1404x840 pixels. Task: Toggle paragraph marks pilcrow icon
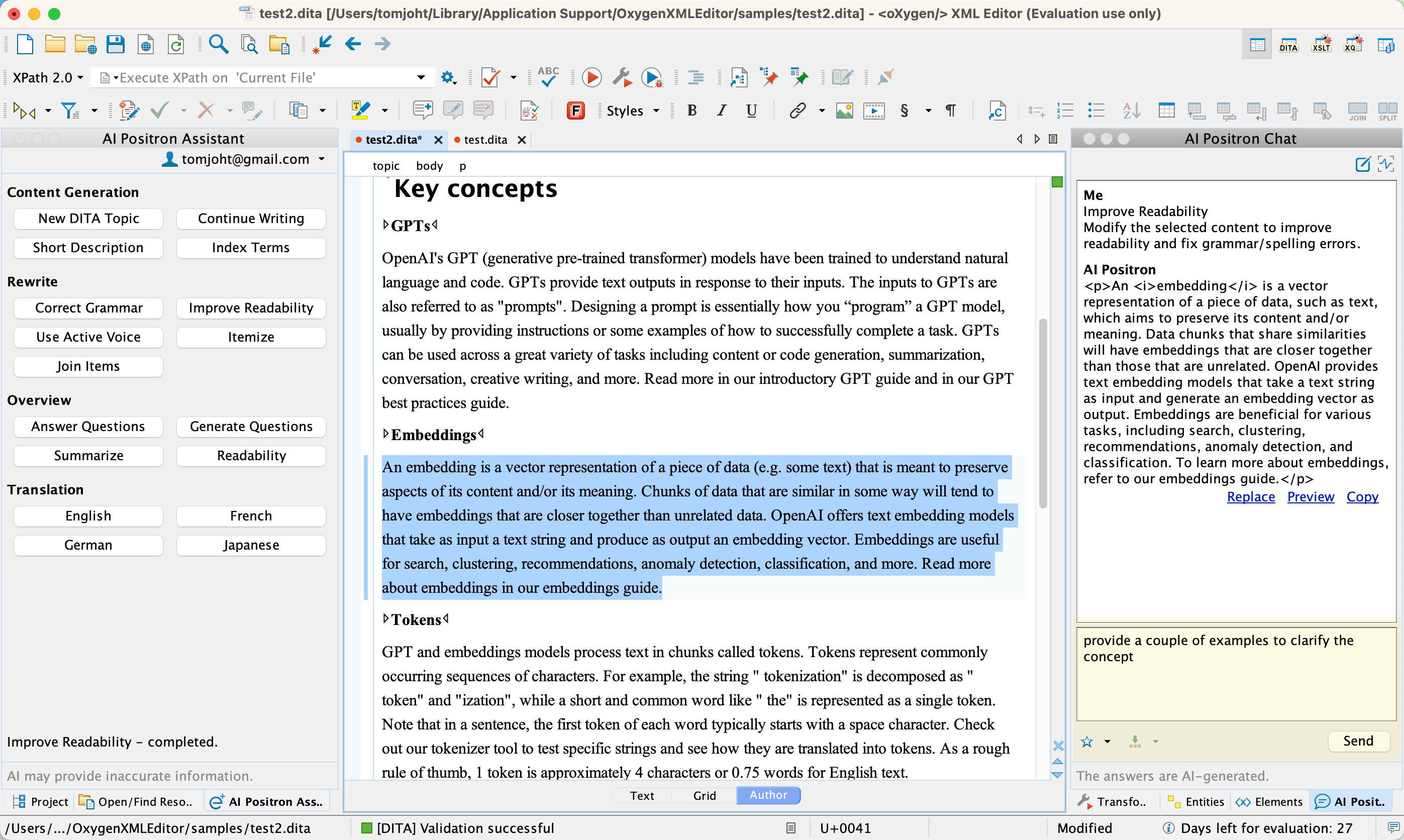(x=951, y=111)
